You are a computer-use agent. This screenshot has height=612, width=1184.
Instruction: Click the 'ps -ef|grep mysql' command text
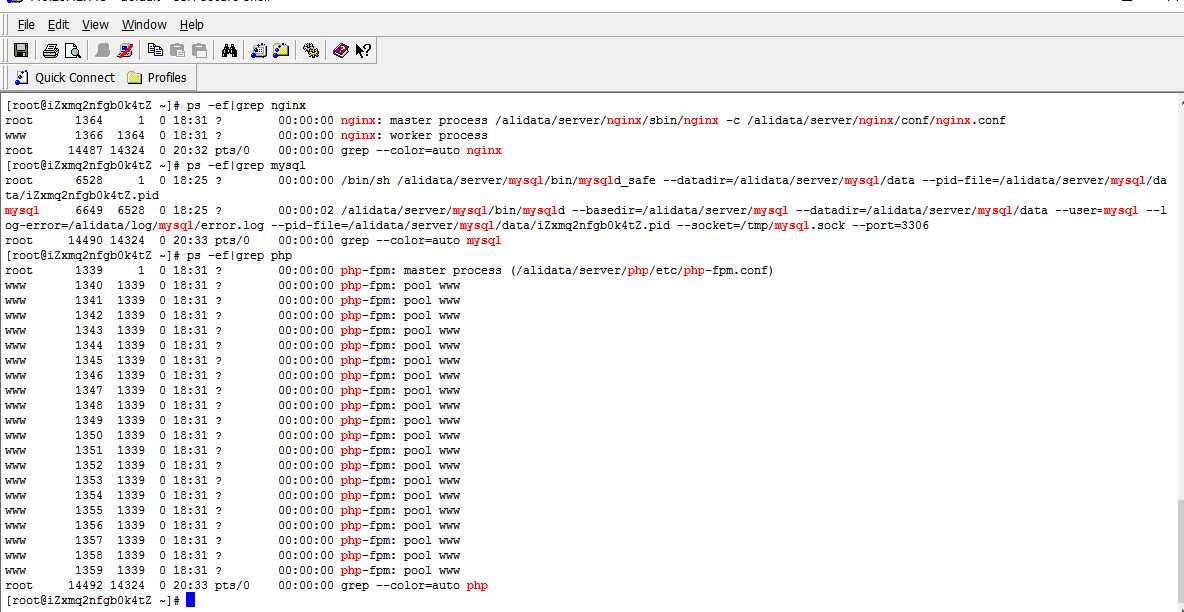(246, 165)
